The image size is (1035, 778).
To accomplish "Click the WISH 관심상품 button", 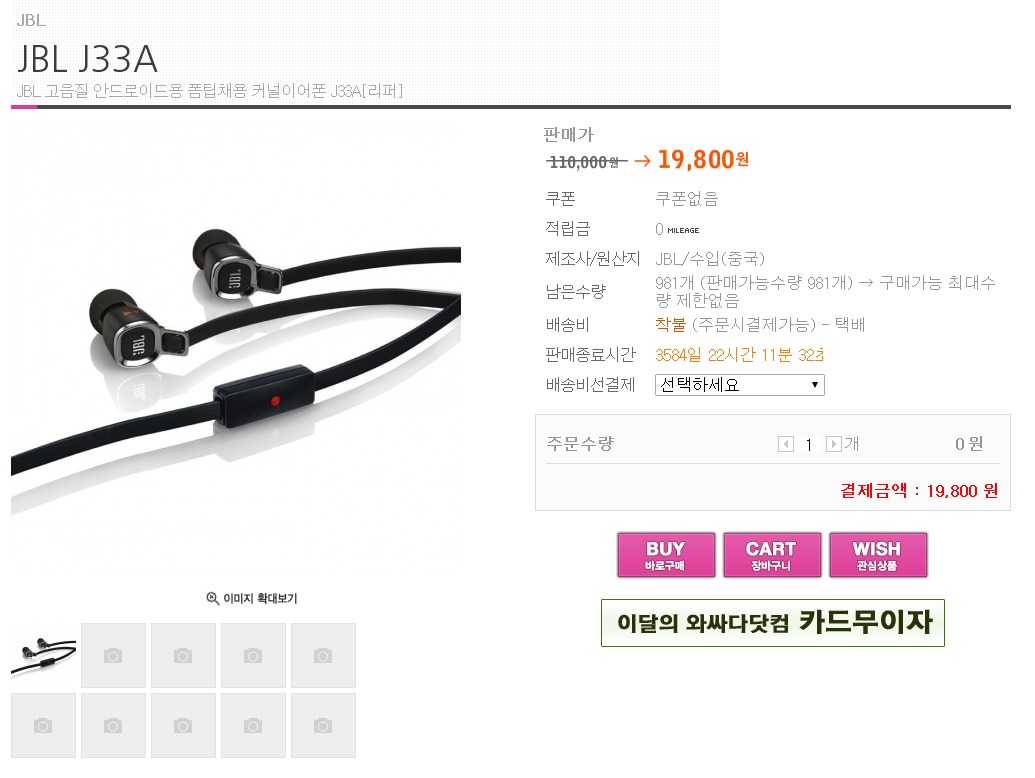I will coord(878,555).
